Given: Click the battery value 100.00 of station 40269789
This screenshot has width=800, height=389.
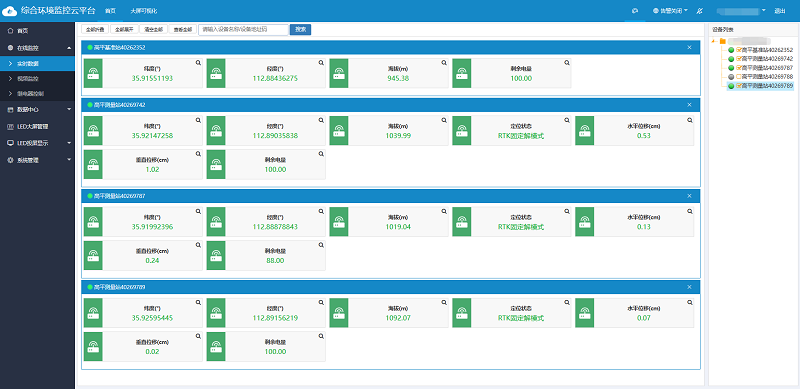Looking at the screenshot, I should click(275, 352).
